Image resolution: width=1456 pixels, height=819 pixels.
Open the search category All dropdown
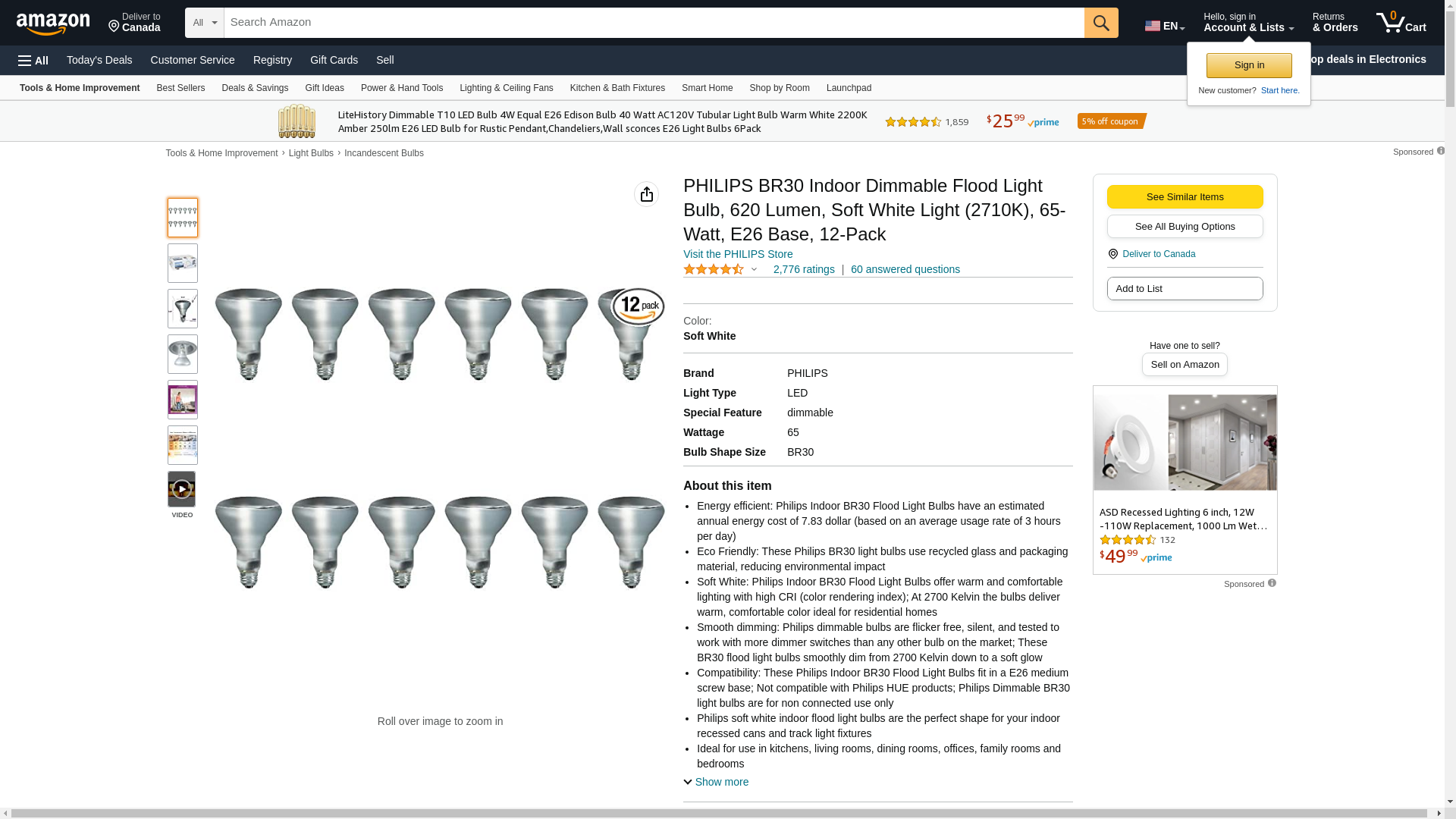(x=204, y=23)
